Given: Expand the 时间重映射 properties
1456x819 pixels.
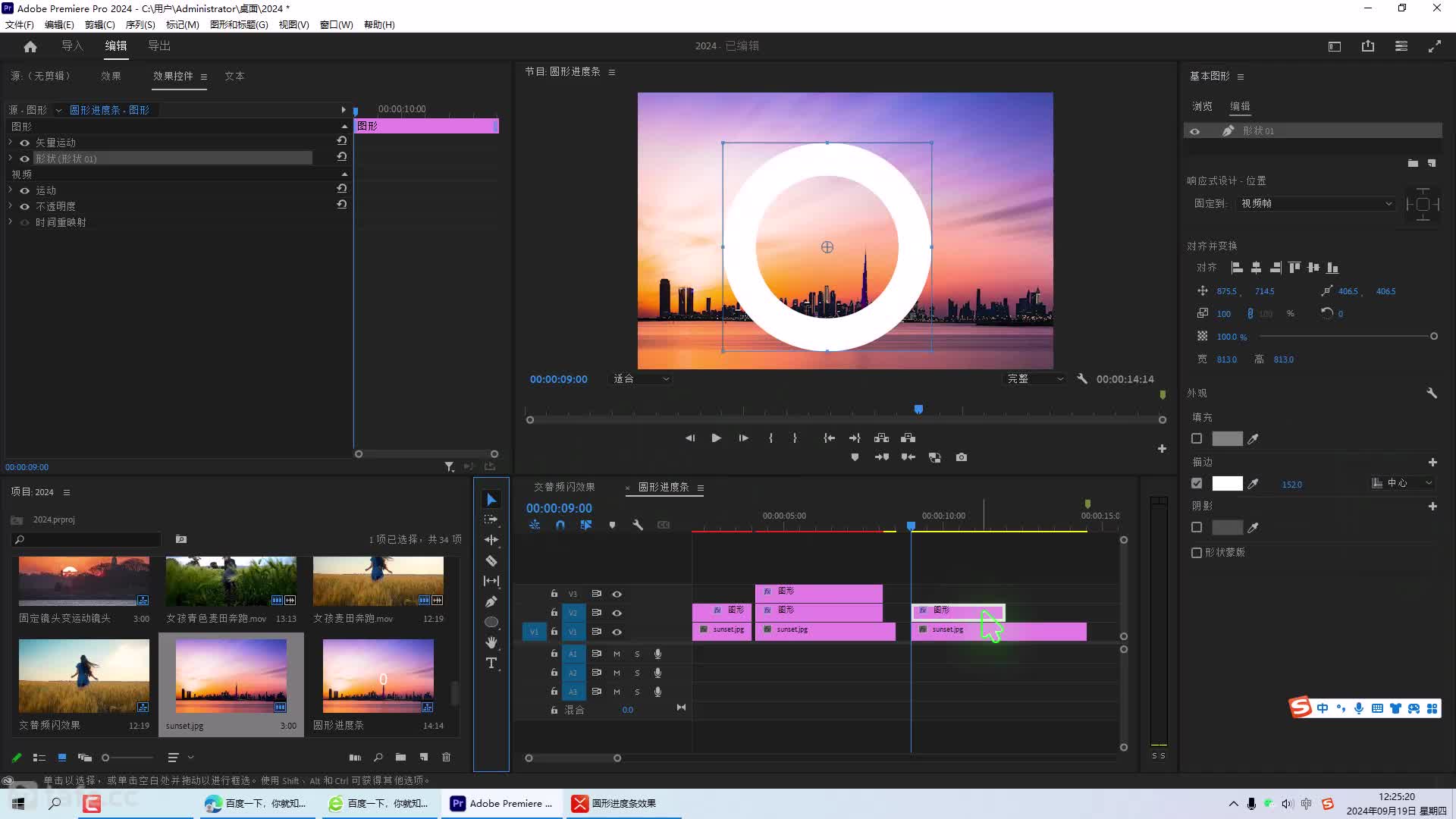Looking at the screenshot, I should point(10,222).
